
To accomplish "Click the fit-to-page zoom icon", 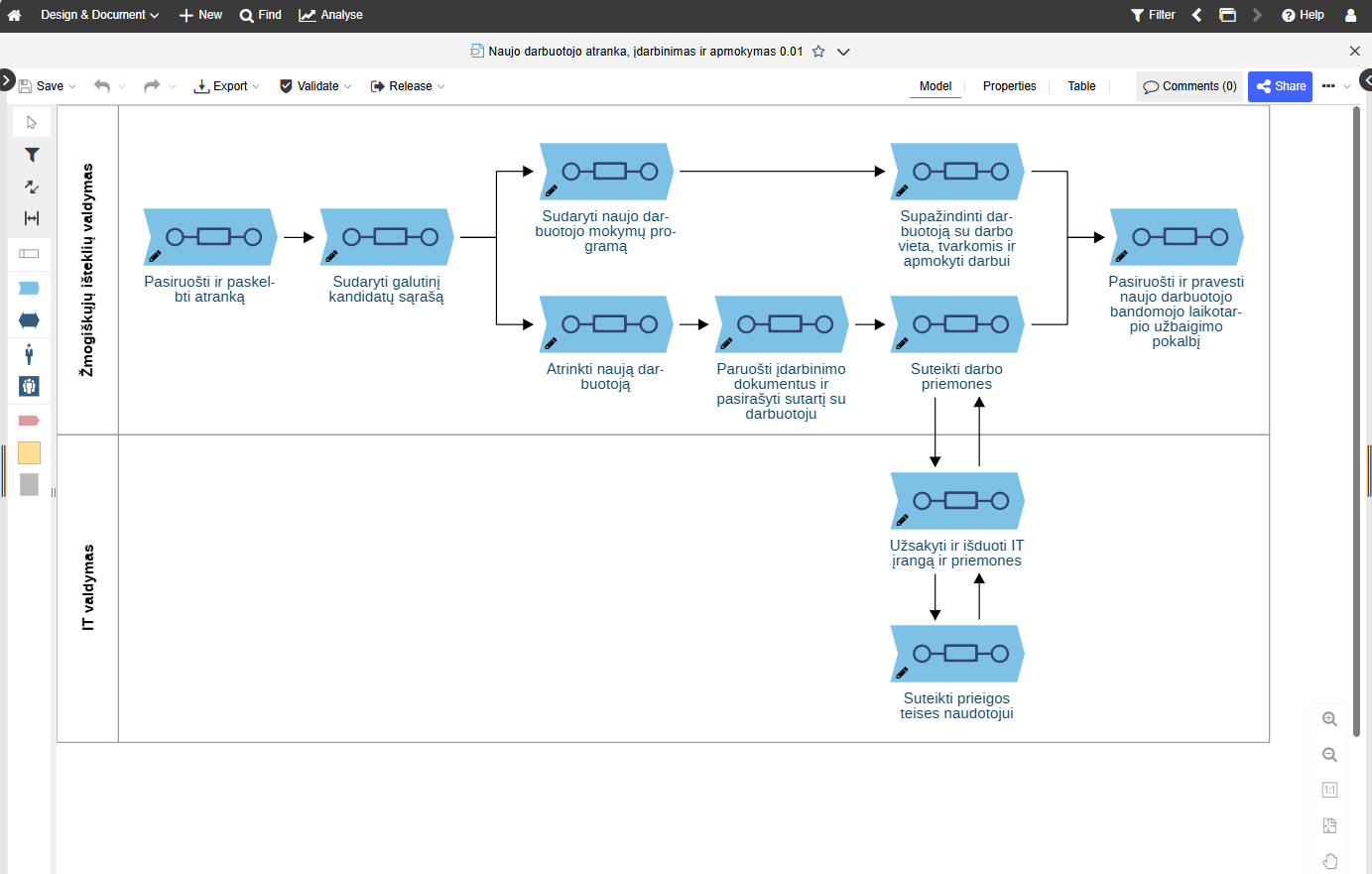I will 1330,825.
